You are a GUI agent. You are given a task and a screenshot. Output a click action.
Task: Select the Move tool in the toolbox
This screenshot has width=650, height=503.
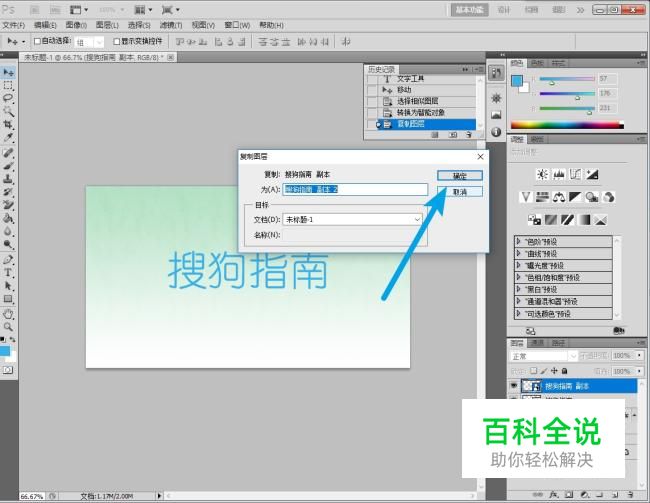(x=8, y=73)
